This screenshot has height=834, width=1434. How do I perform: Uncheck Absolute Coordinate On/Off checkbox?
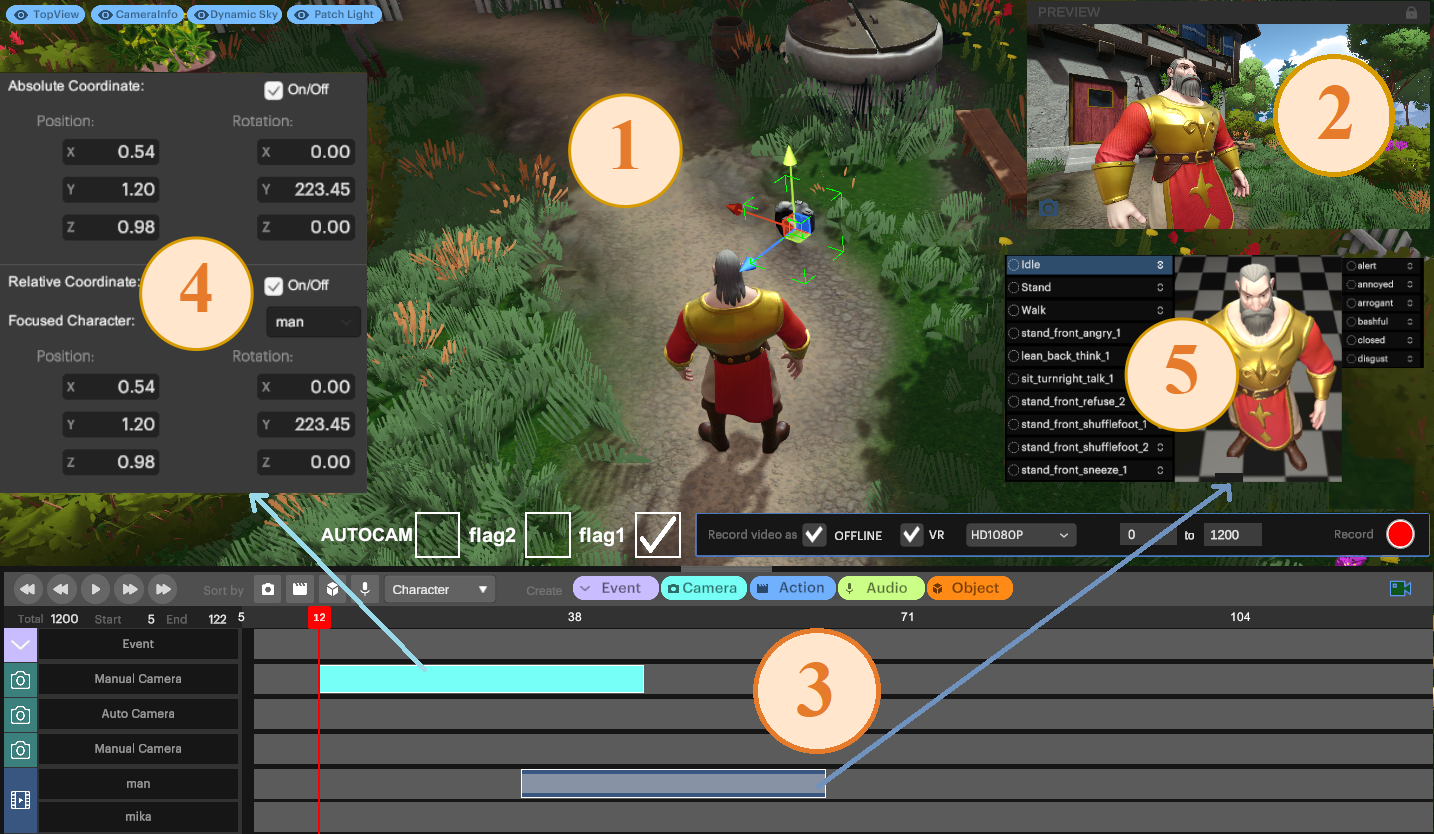[273, 90]
